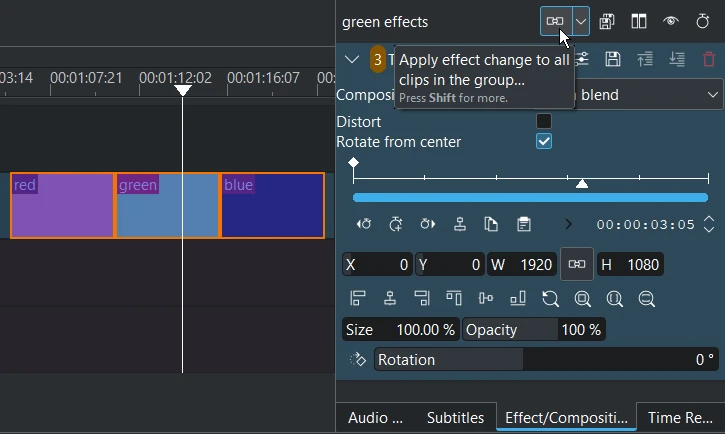Click the blue keyframe zoom bar
Viewport: 725px width, 434px height.
point(530,198)
